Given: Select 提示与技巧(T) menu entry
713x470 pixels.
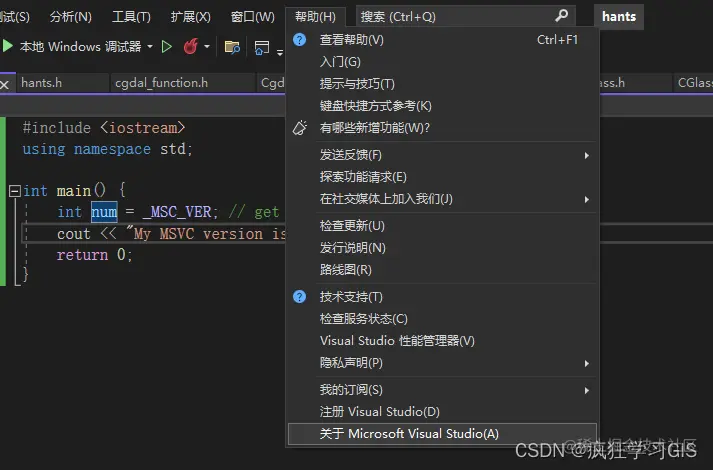Looking at the screenshot, I should [x=442, y=84].
